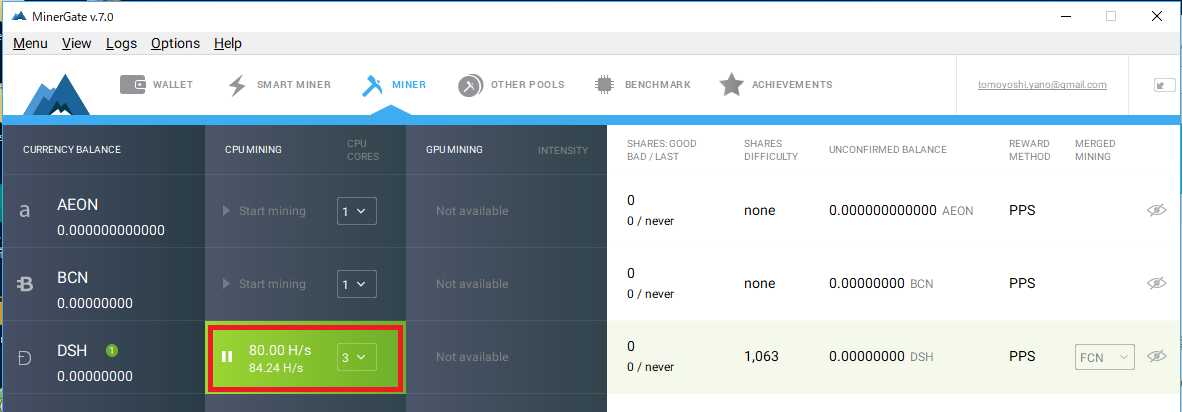Open the Other Pools tab

click(510, 85)
